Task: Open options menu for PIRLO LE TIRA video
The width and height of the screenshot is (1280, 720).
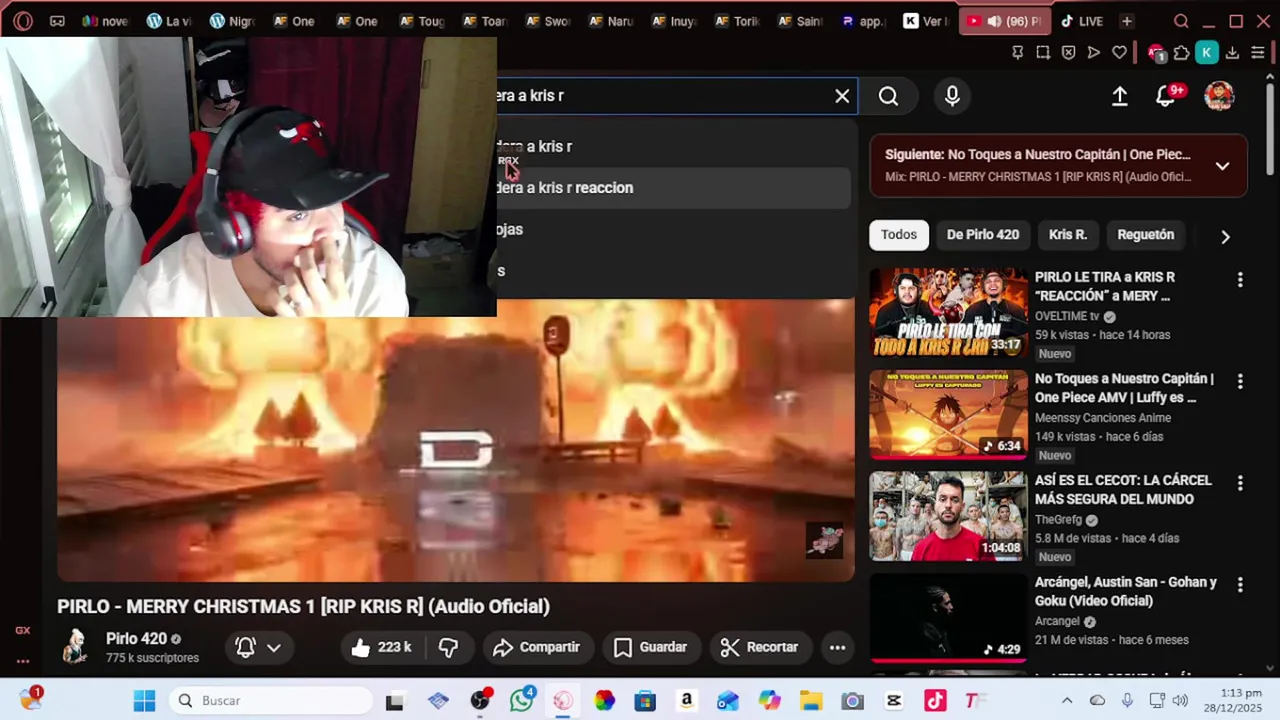Action: pyautogui.click(x=1240, y=280)
